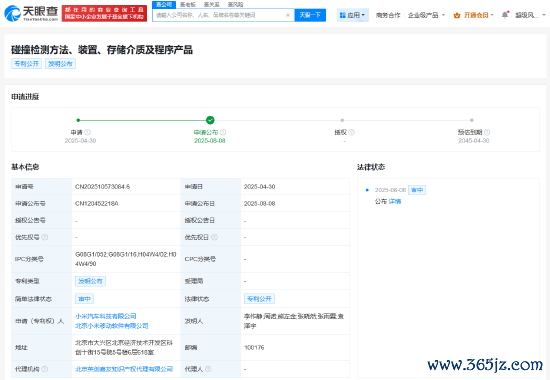This screenshot has height=380, width=550.
Task: Select the 查老板 search tab
Action: (x=188, y=5)
